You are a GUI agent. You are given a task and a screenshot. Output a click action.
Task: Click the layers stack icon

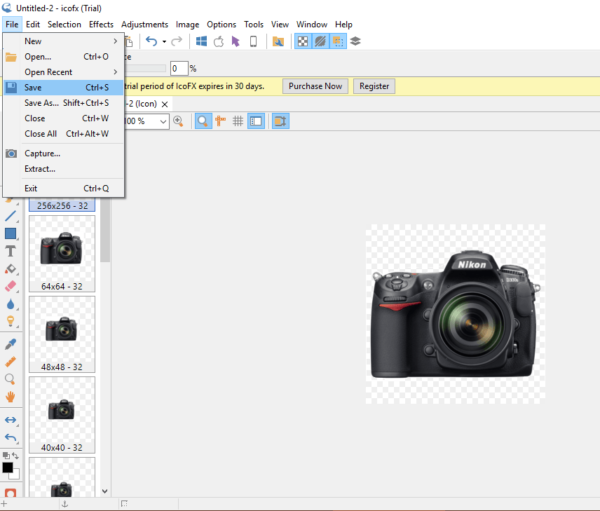[355, 41]
